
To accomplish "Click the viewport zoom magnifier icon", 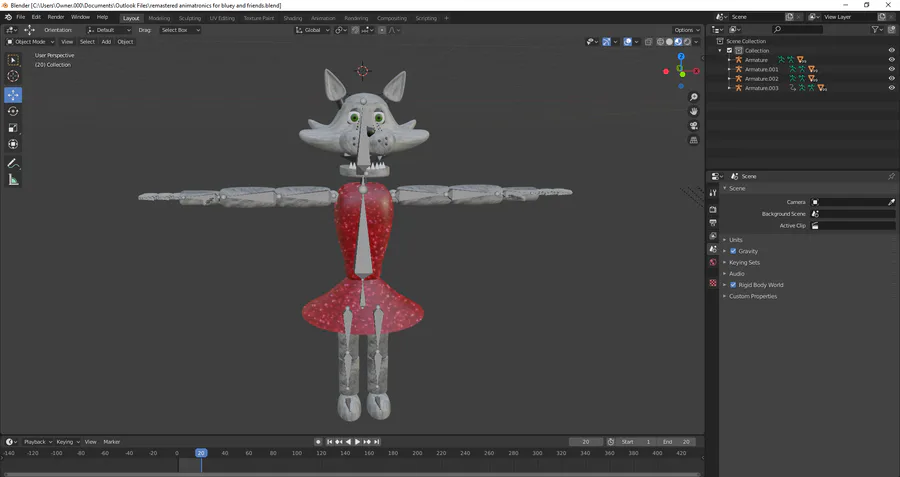I will (x=693, y=97).
